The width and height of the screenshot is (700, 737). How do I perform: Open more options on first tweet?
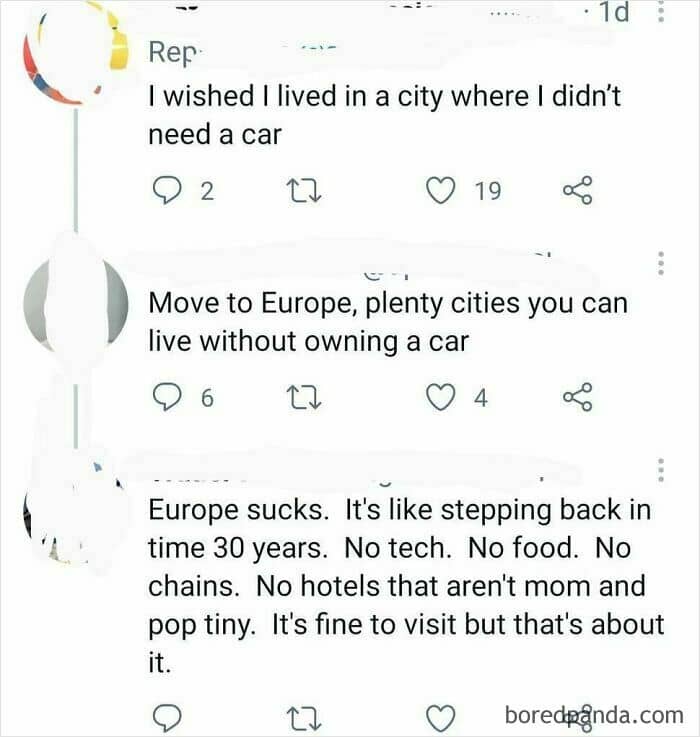(659, 13)
